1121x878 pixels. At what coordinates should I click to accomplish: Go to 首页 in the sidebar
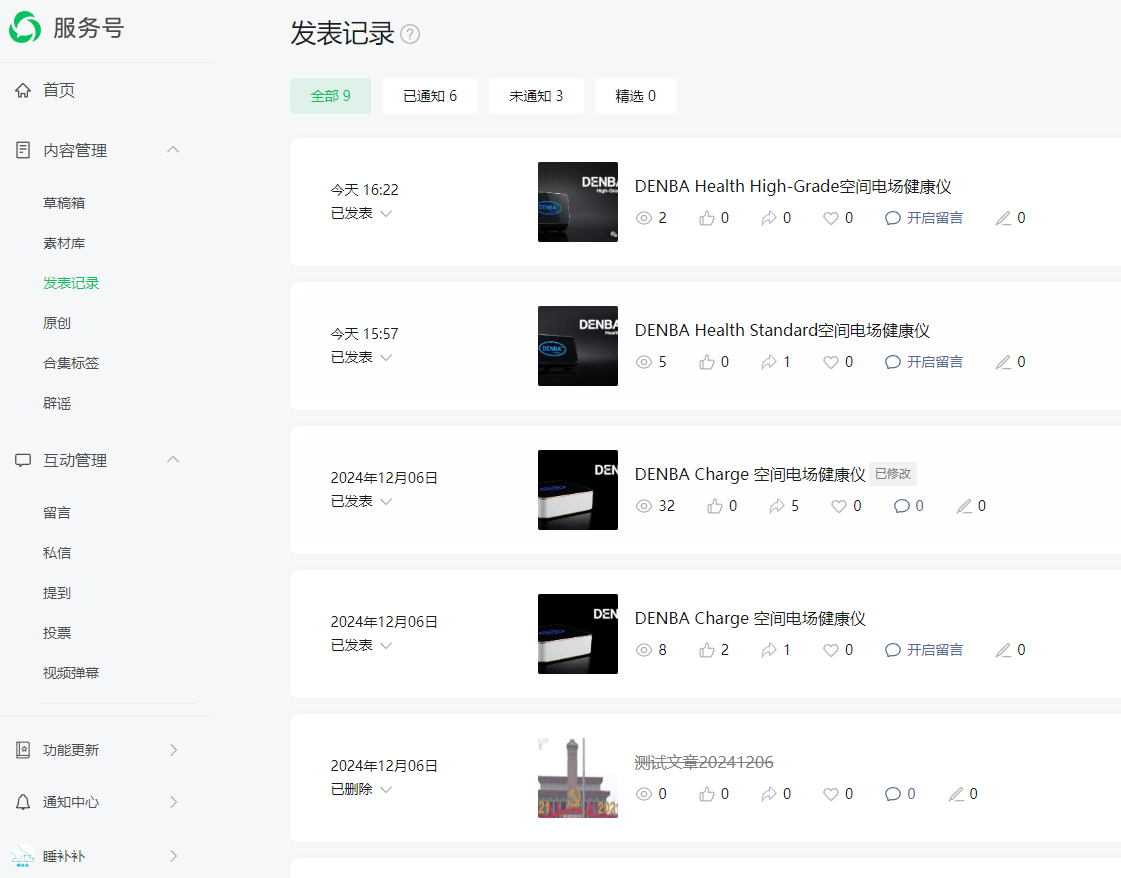click(59, 90)
